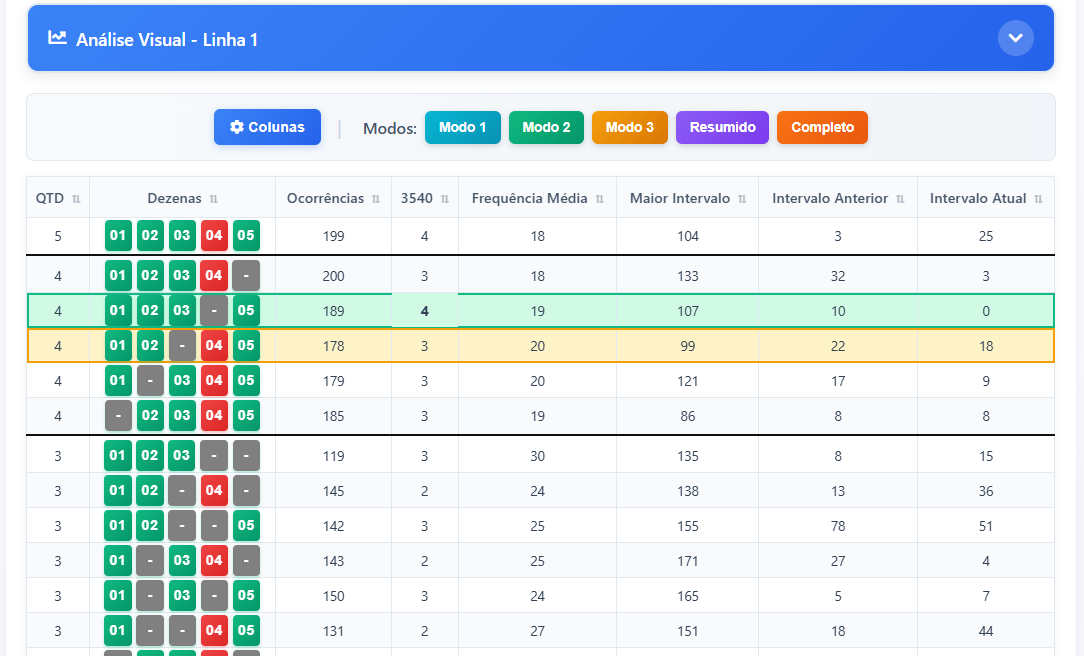Screen dimensions: 1084x656
Task: Collapse the Análise Visual panel with chevron
Action: tap(1015, 38)
